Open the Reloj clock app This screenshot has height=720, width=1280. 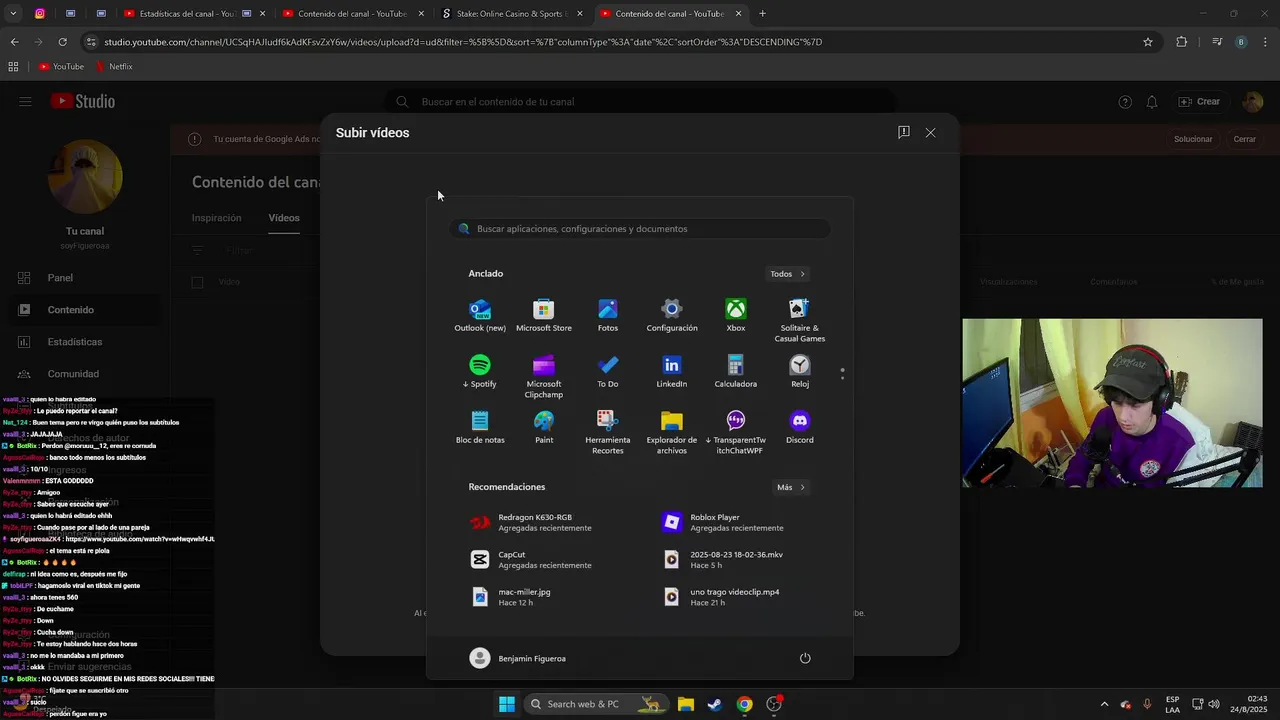pos(800,371)
